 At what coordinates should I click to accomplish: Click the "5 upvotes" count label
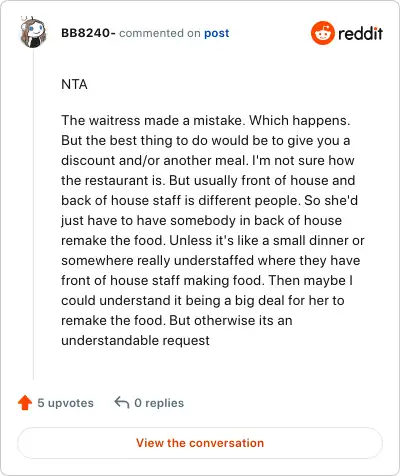click(65, 403)
